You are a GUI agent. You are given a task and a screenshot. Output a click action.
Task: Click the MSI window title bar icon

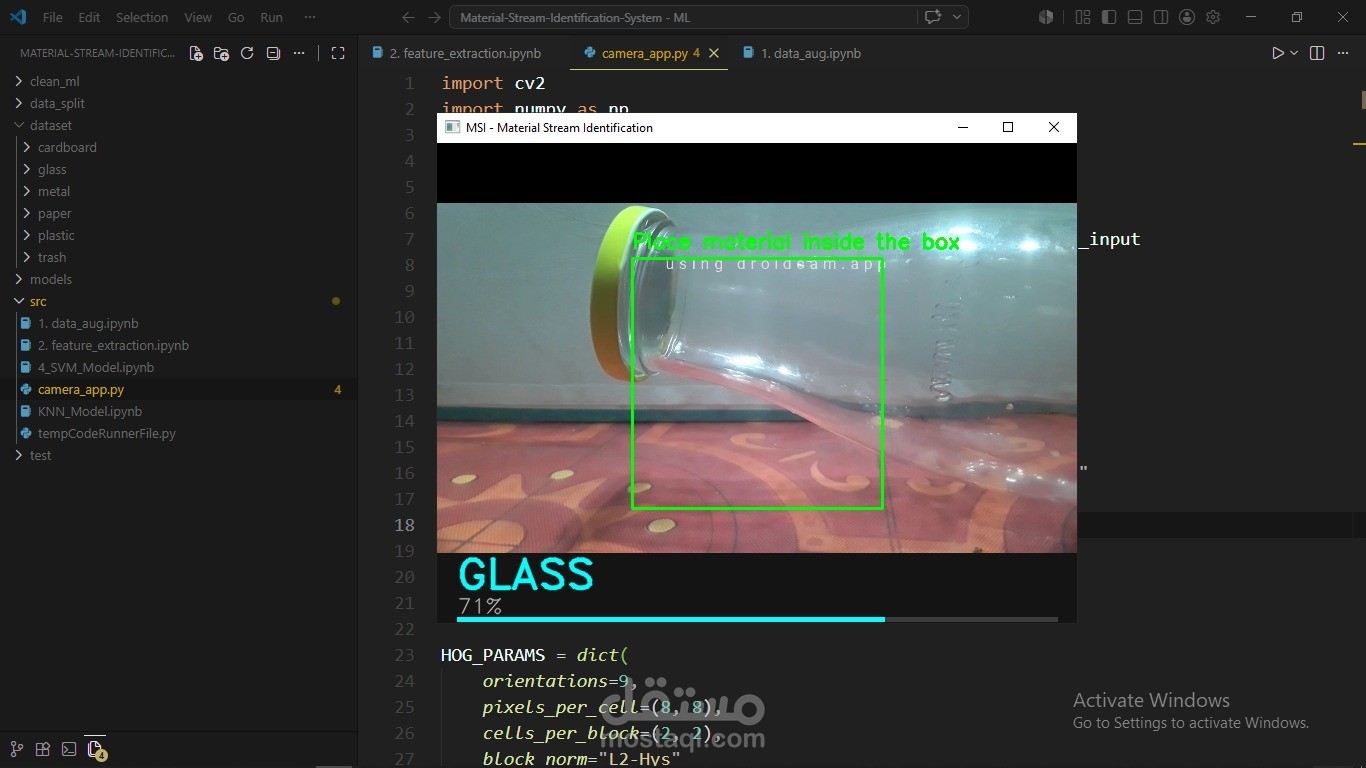click(452, 127)
